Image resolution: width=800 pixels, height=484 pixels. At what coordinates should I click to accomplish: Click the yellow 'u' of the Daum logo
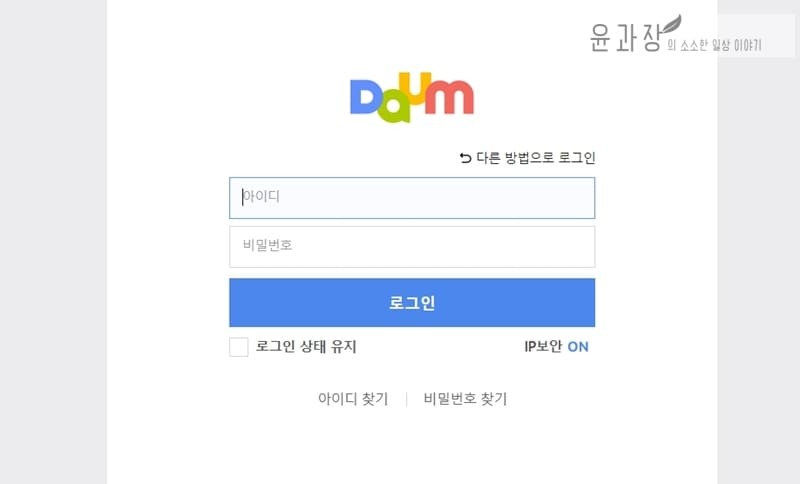pos(414,88)
